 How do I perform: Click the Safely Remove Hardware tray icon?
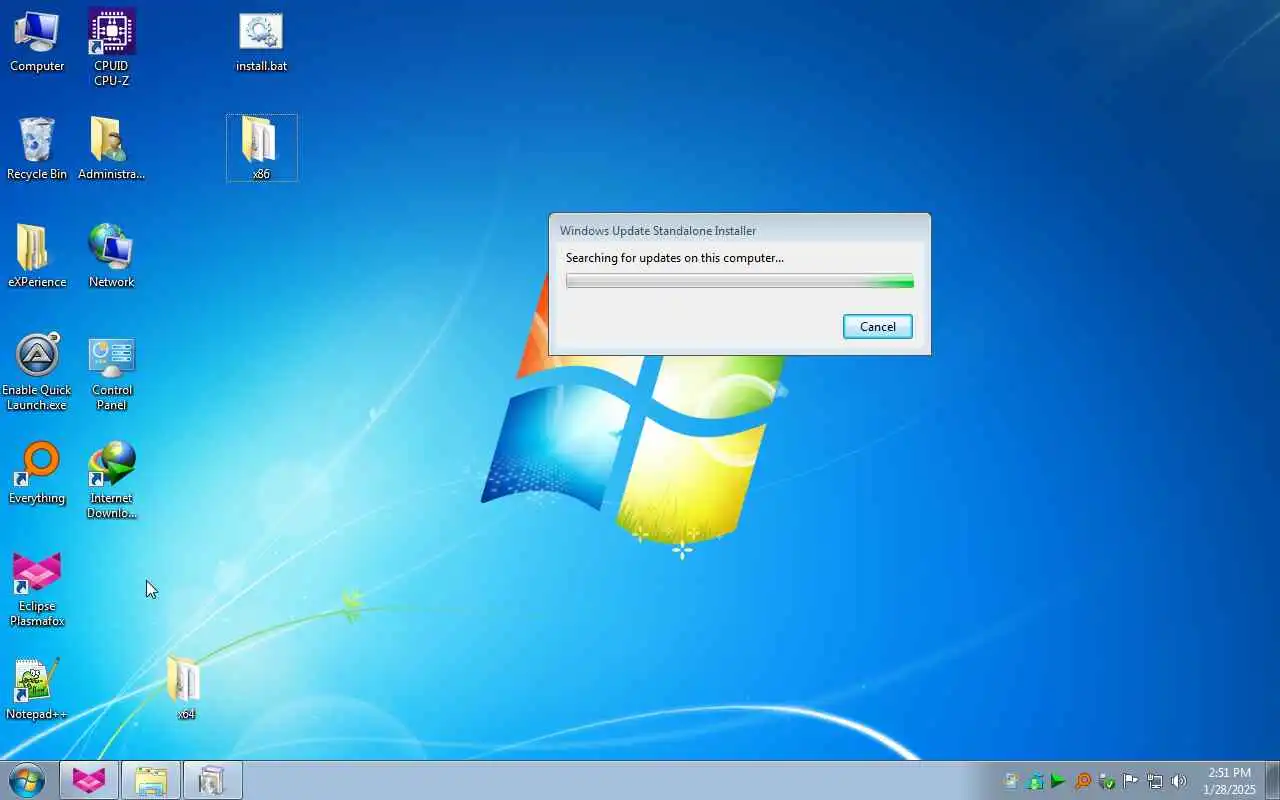(1107, 781)
